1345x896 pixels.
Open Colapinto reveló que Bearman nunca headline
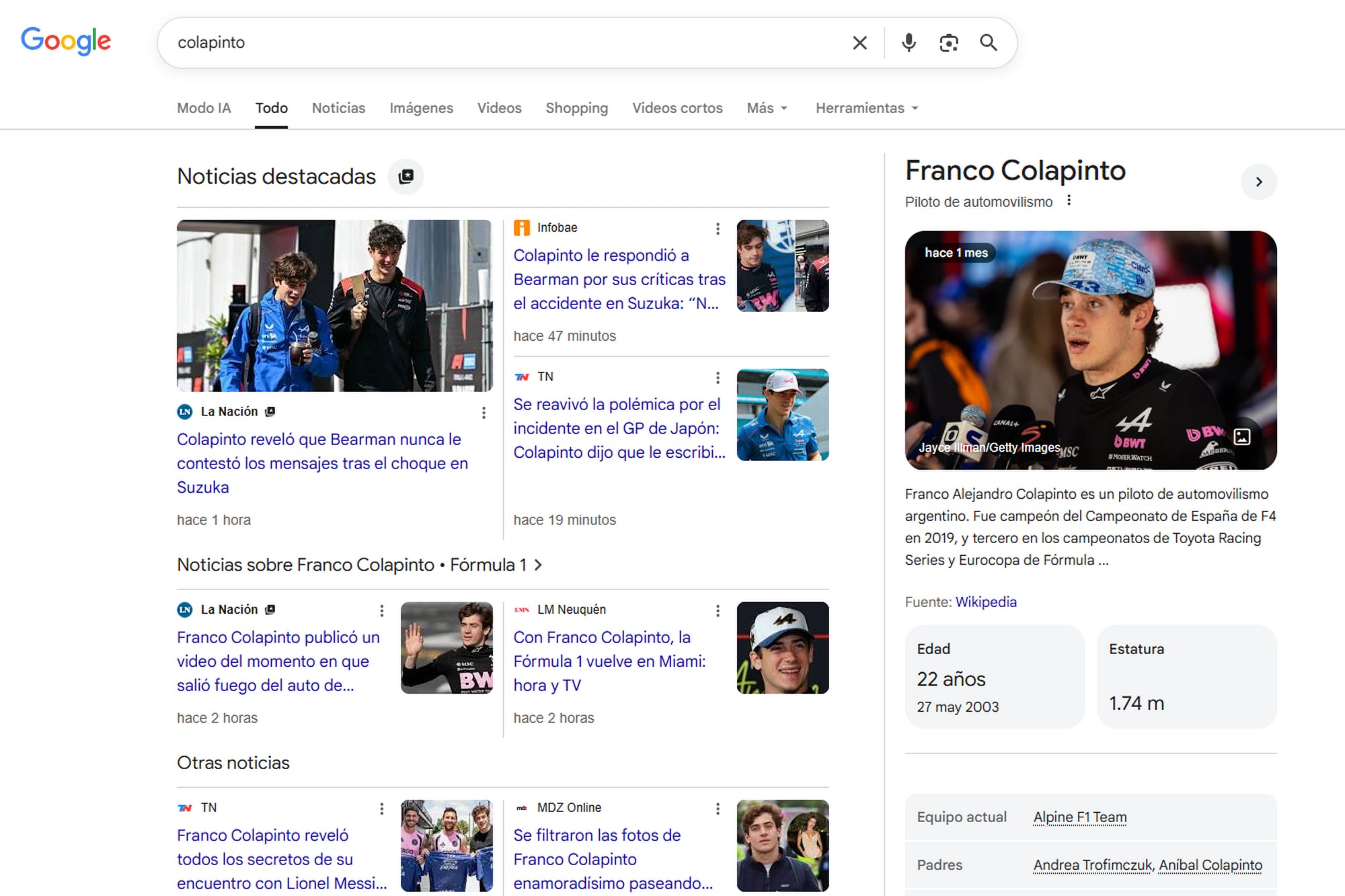click(323, 463)
